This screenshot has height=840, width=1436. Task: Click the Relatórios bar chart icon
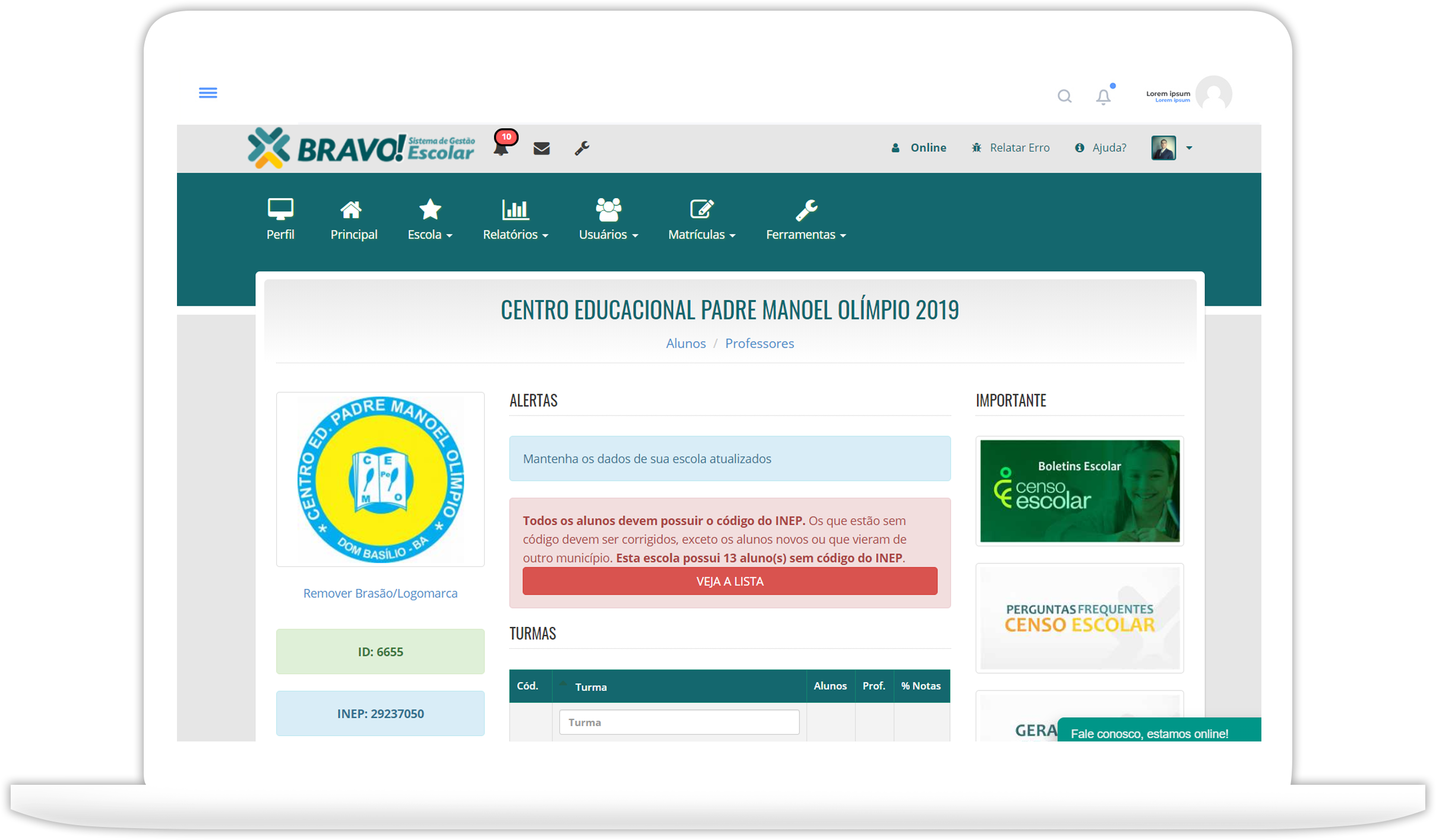click(x=515, y=209)
